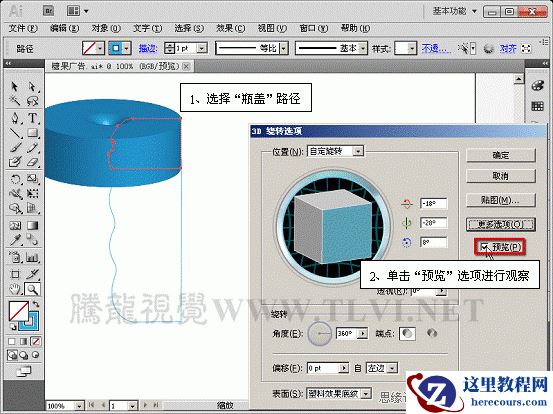Choose the Rectangle tool
Image resolution: width=553 pixels, height=414 pixels.
32,133
